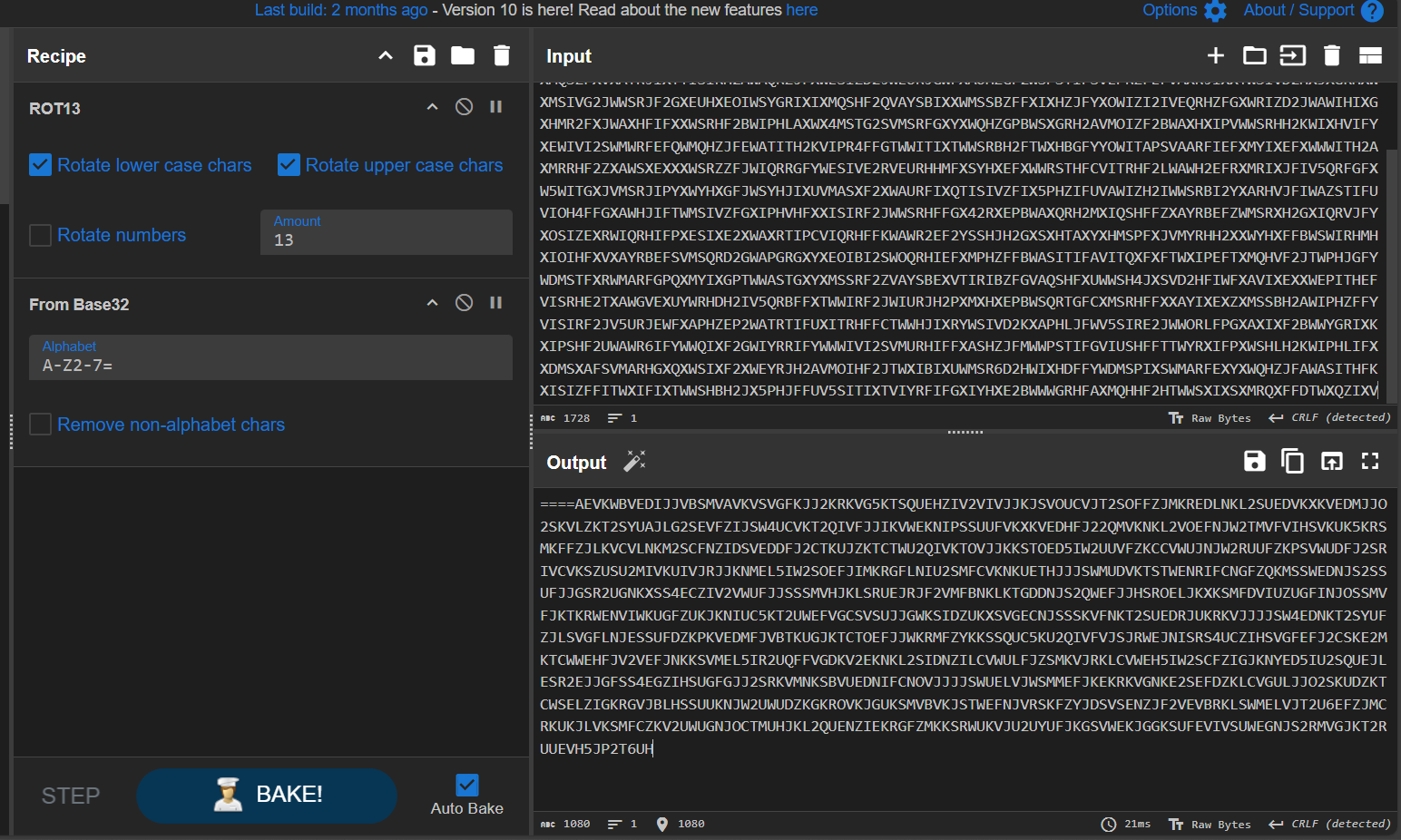Save output to file

click(x=1254, y=462)
